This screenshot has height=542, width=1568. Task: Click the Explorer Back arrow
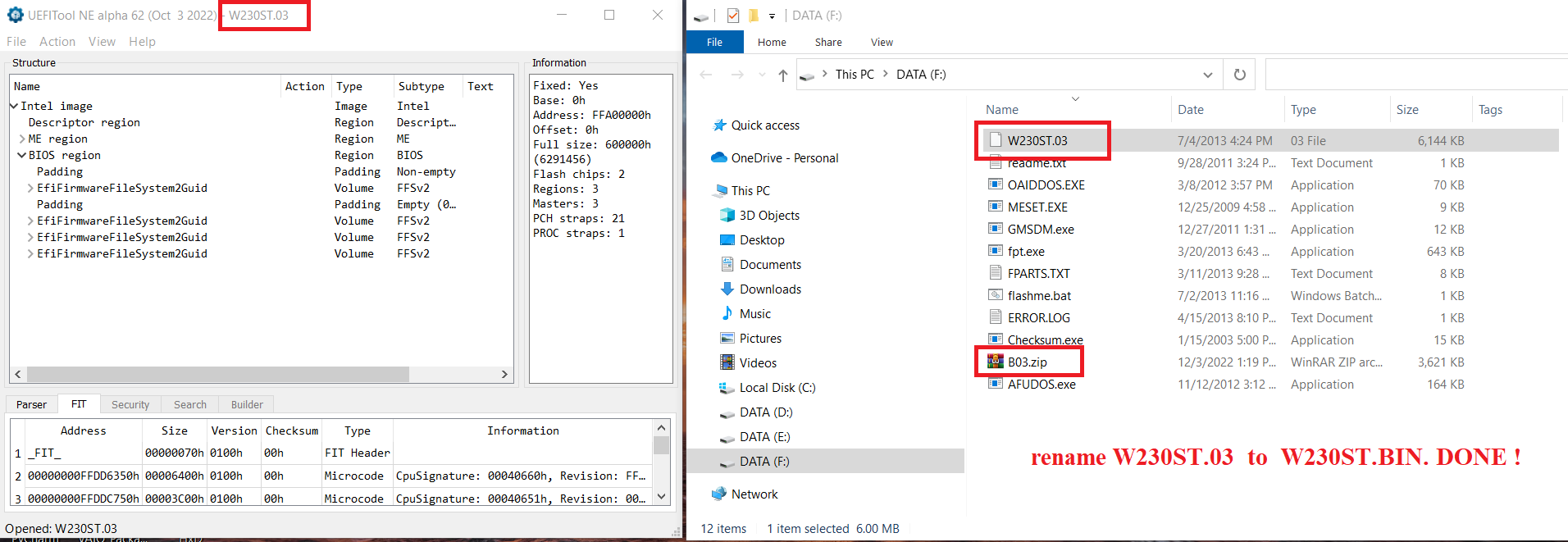[706, 75]
